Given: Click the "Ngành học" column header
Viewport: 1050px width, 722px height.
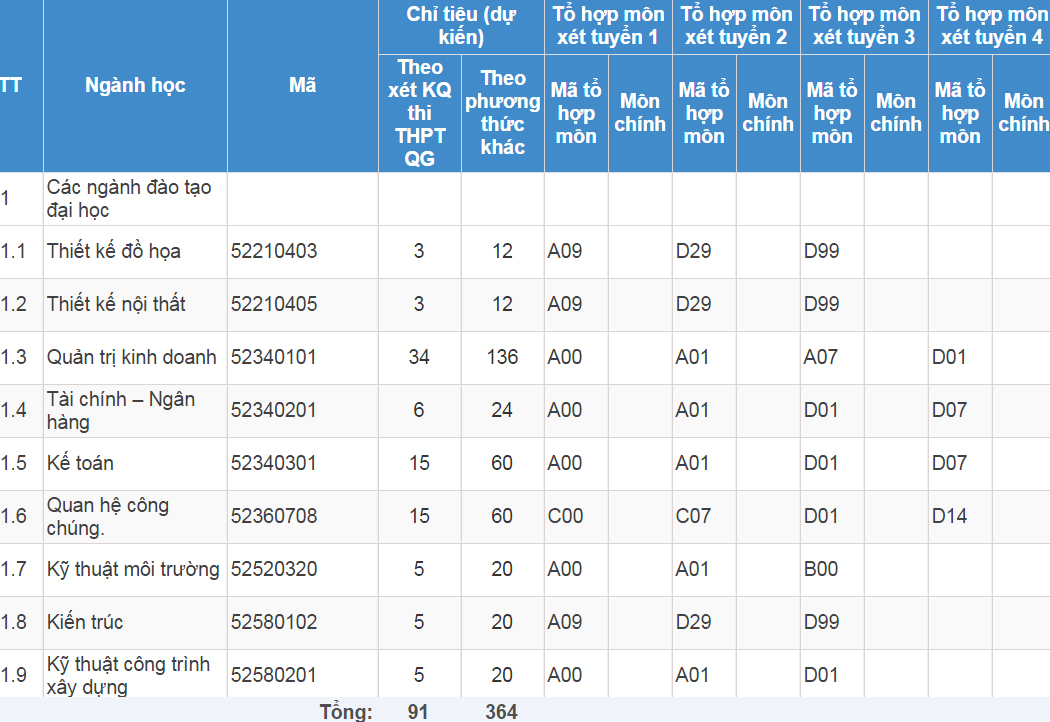Looking at the screenshot, I should (135, 86).
